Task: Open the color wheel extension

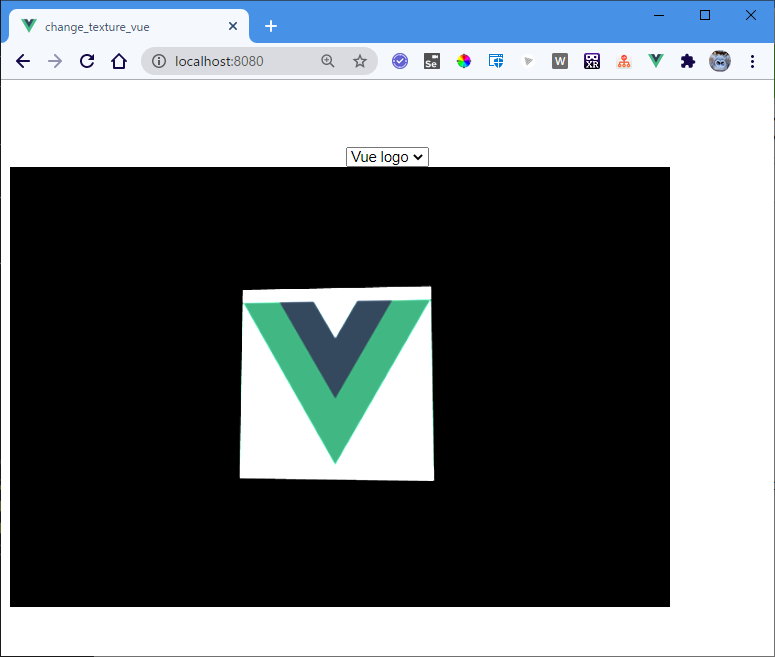Action: [x=464, y=61]
